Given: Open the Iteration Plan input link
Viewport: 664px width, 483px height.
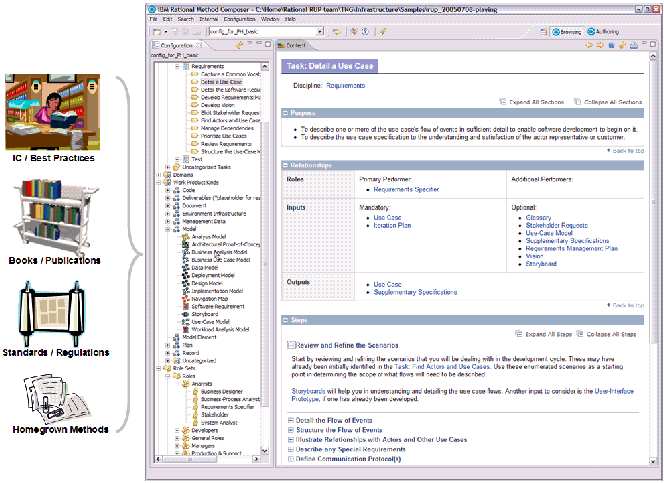Looking at the screenshot, I should click(x=392, y=225).
